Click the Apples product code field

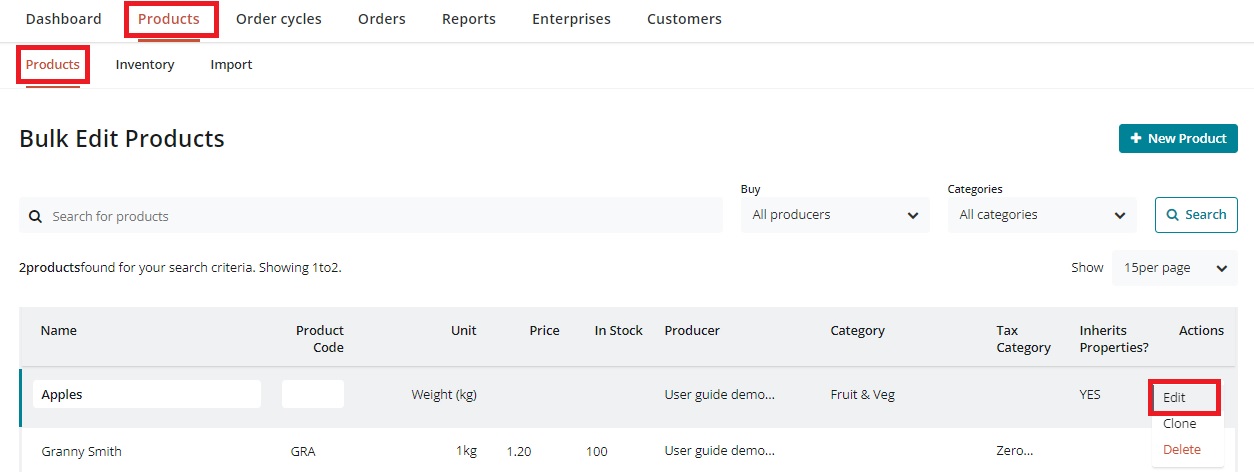tap(312, 394)
